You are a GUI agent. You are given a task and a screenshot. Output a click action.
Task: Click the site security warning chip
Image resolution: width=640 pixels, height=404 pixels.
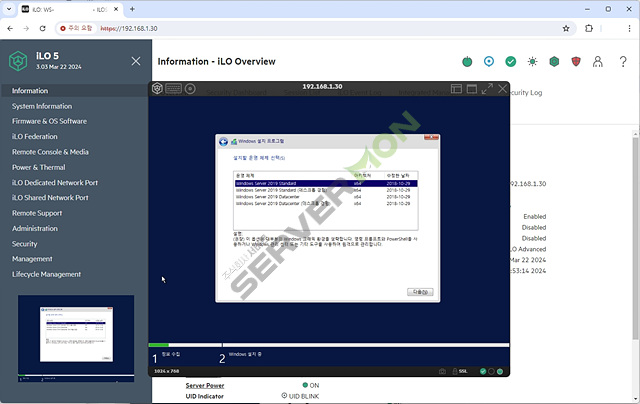click(x=76, y=28)
